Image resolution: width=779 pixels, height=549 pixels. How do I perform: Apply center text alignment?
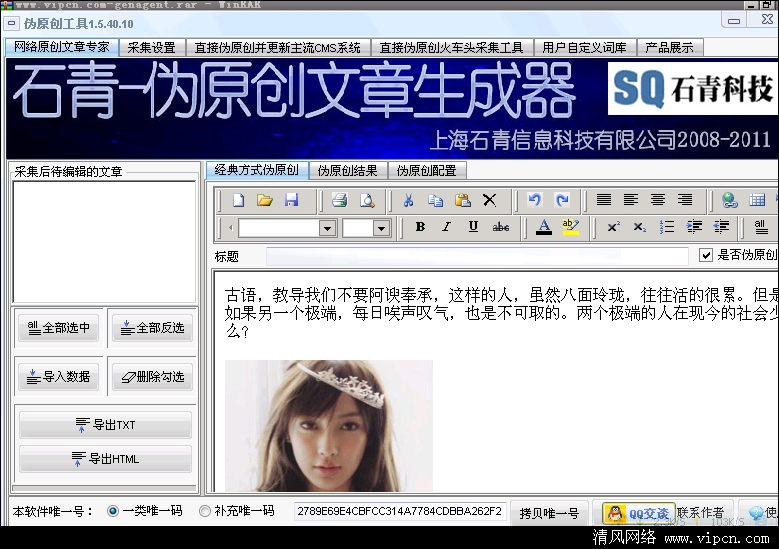point(658,200)
